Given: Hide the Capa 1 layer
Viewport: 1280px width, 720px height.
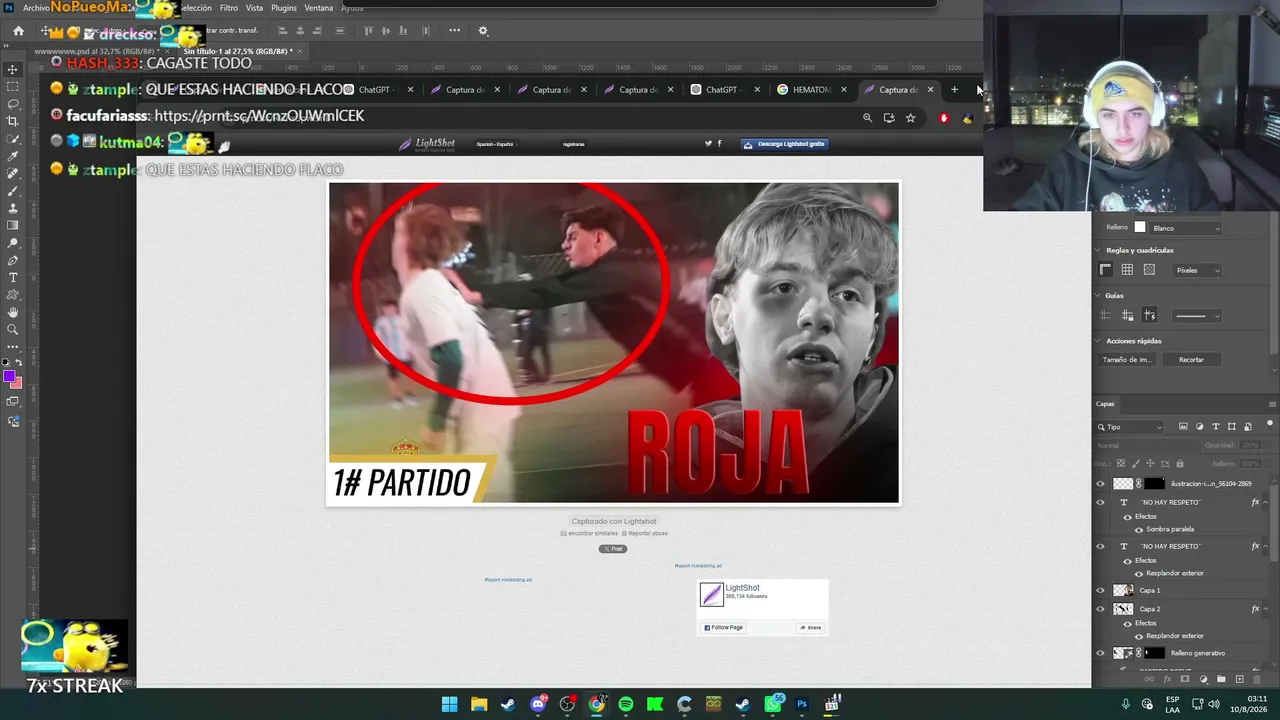Looking at the screenshot, I should pyautogui.click(x=1101, y=591).
